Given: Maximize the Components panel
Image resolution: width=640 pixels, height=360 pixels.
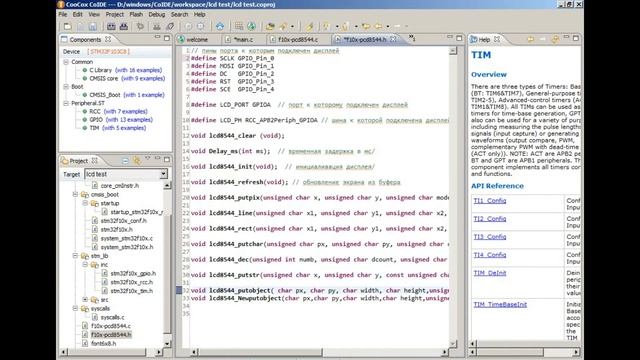Looking at the screenshot, I should [167, 38].
